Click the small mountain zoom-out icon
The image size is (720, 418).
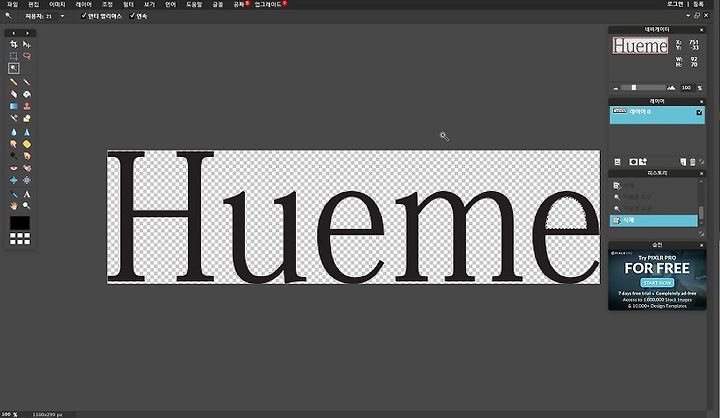click(616, 88)
